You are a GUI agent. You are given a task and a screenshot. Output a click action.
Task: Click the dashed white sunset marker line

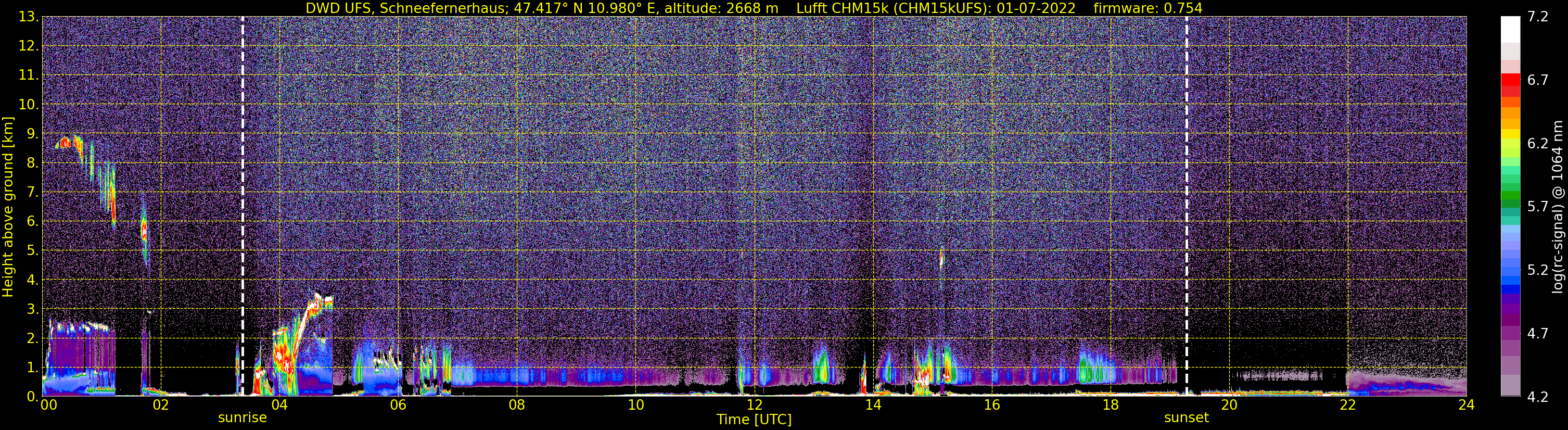point(1187,206)
